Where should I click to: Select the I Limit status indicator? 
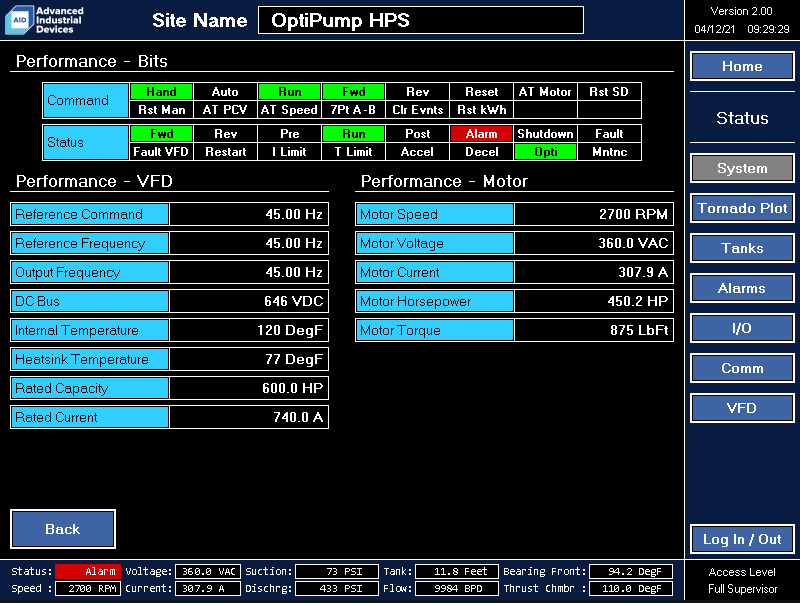pos(289,152)
